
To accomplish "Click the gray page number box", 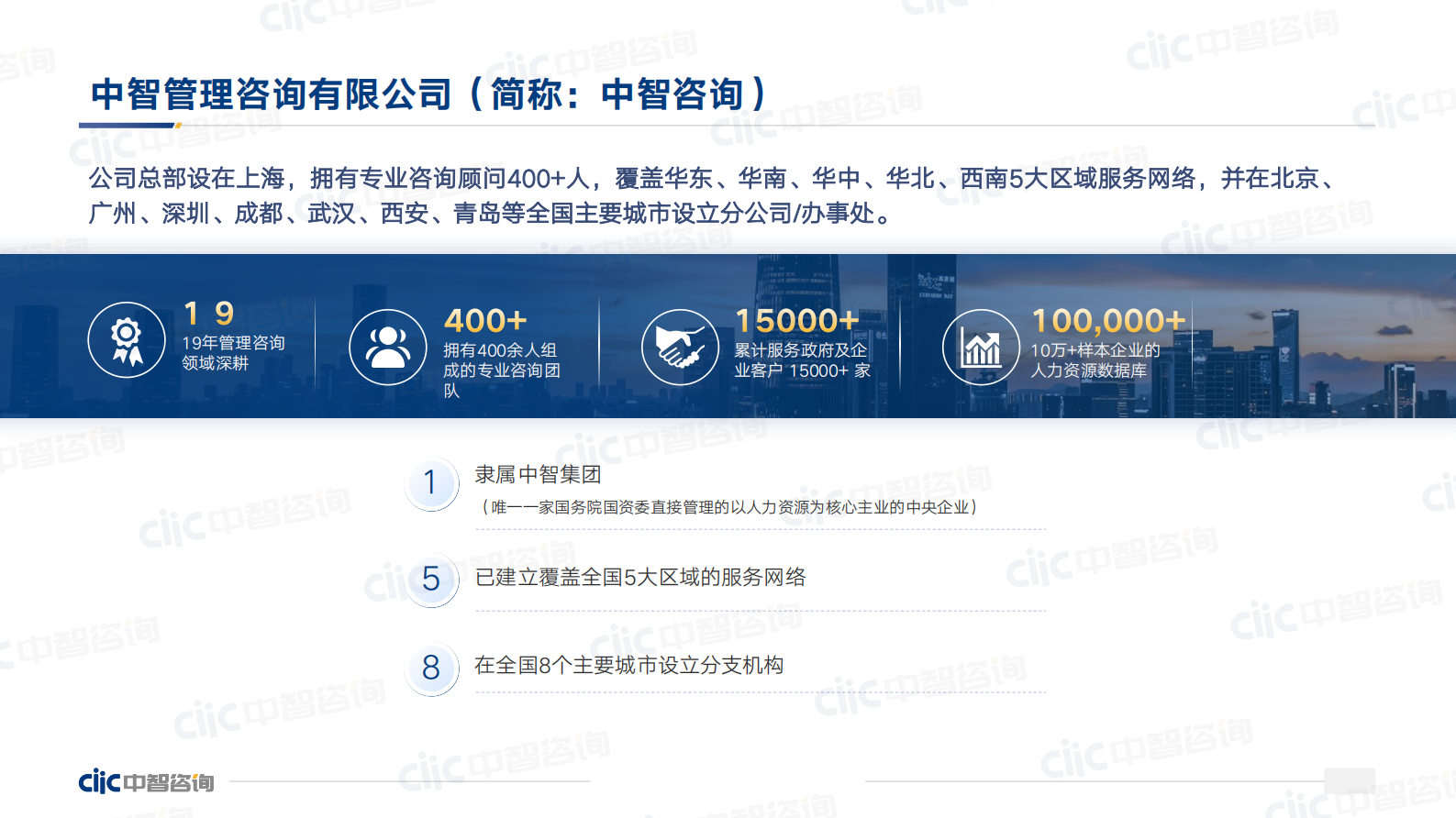I will coord(1350,780).
